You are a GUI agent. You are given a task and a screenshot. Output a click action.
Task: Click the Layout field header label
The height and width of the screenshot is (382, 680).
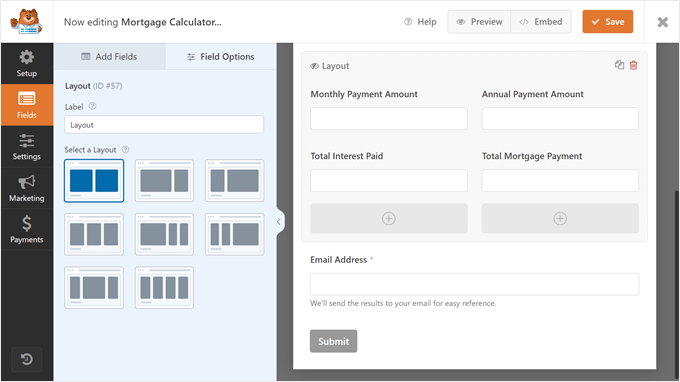pyautogui.click(x=335, y=66)
